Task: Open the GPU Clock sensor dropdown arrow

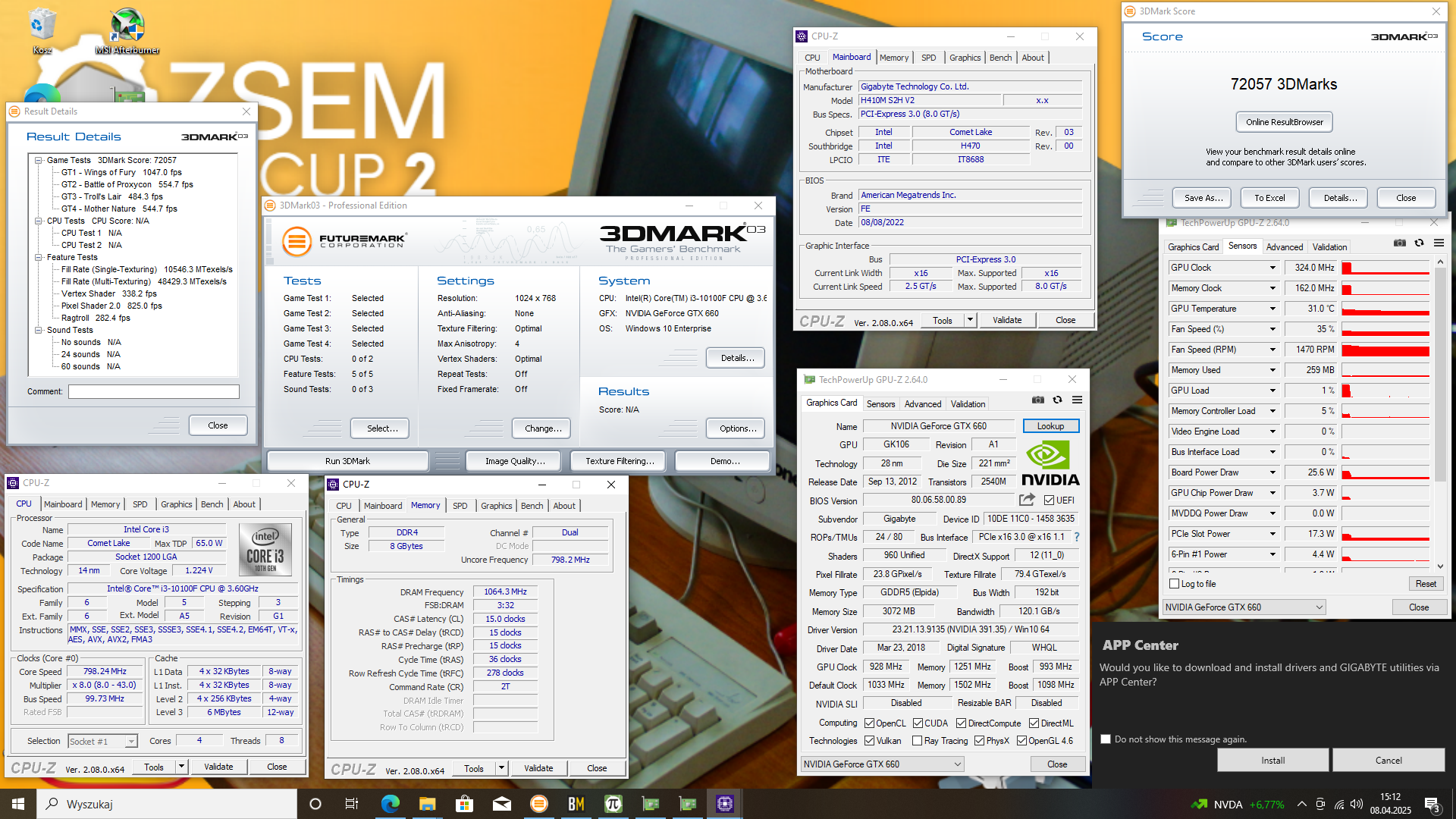Action: (1272, 268)
